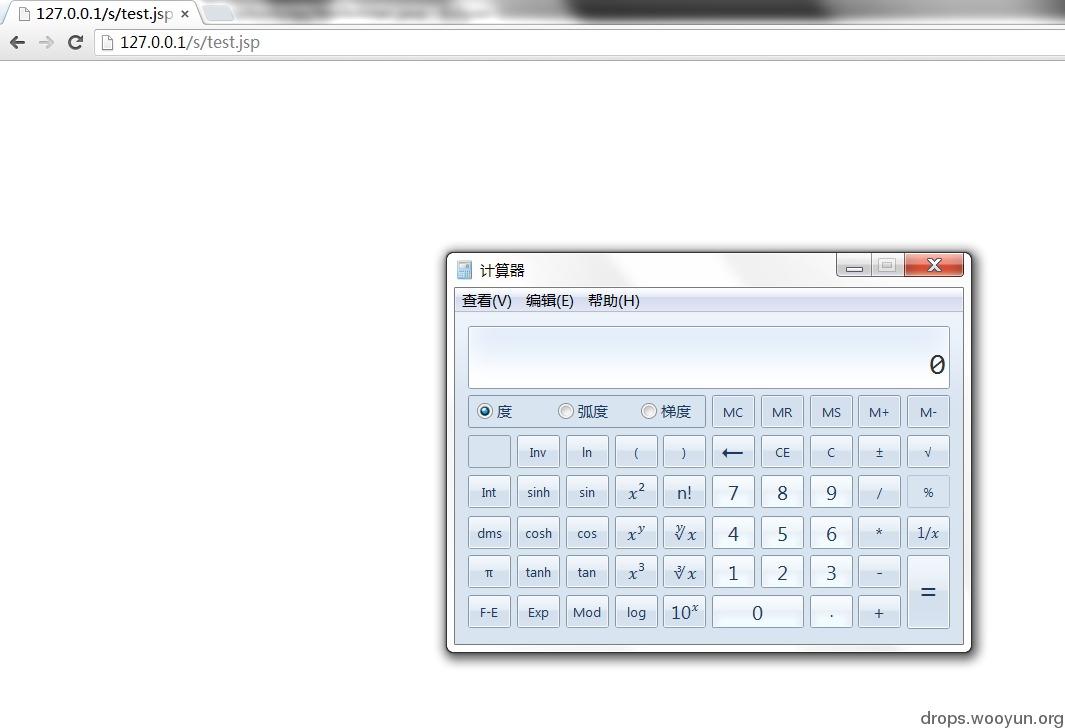Screen dimensions: 1065x728
Task: Click the ± sign change button
Action: pos(879,452)
